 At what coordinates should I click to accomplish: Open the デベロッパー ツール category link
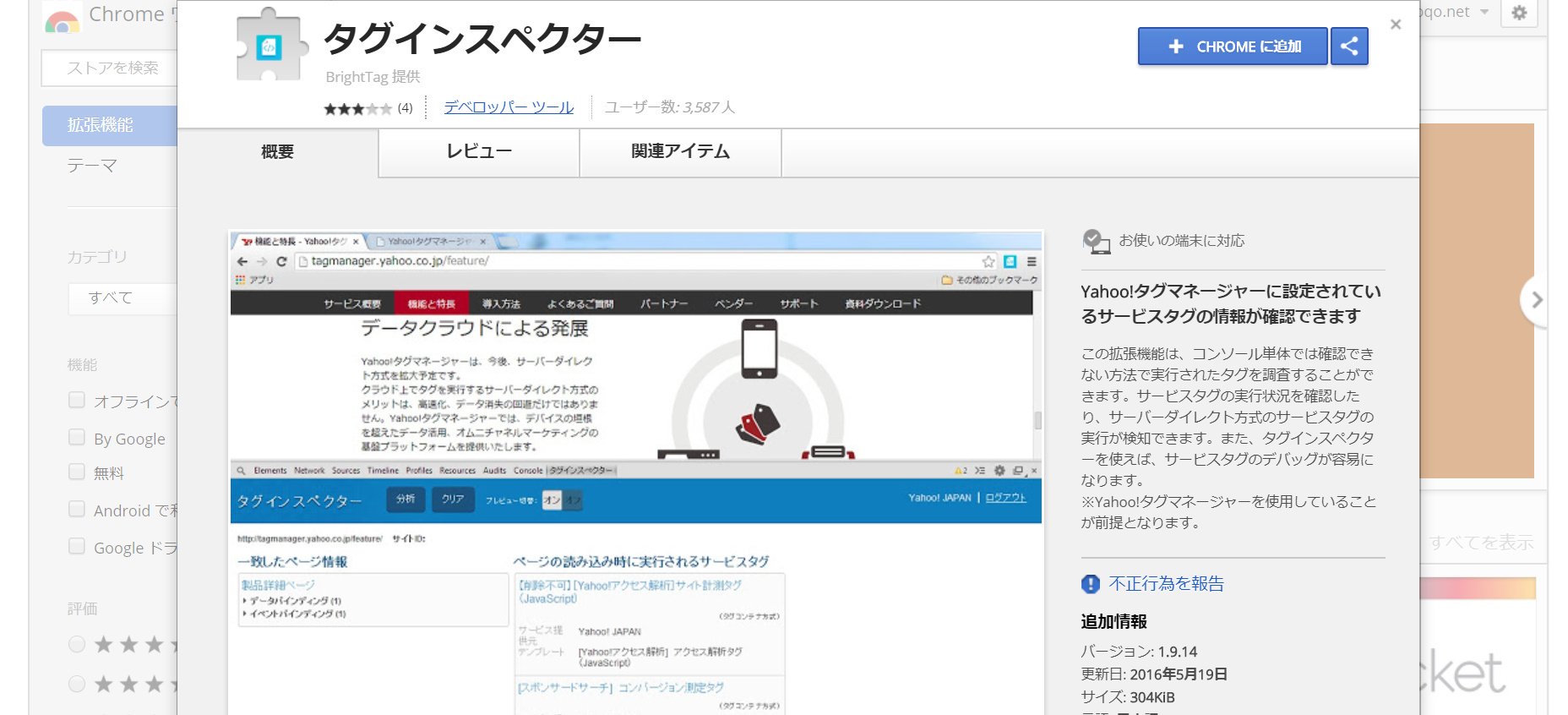coord(509,107)
